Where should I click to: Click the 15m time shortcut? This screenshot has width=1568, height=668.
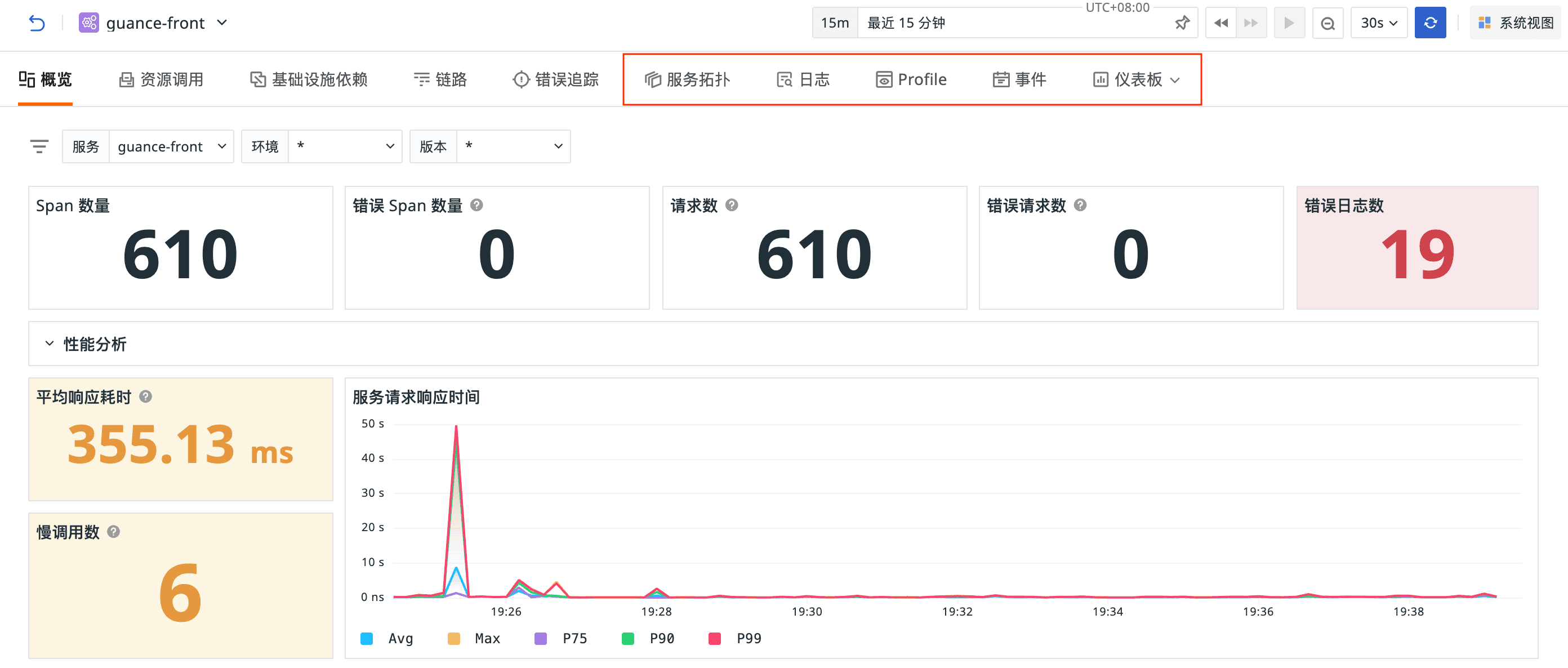tap(835, 23)
